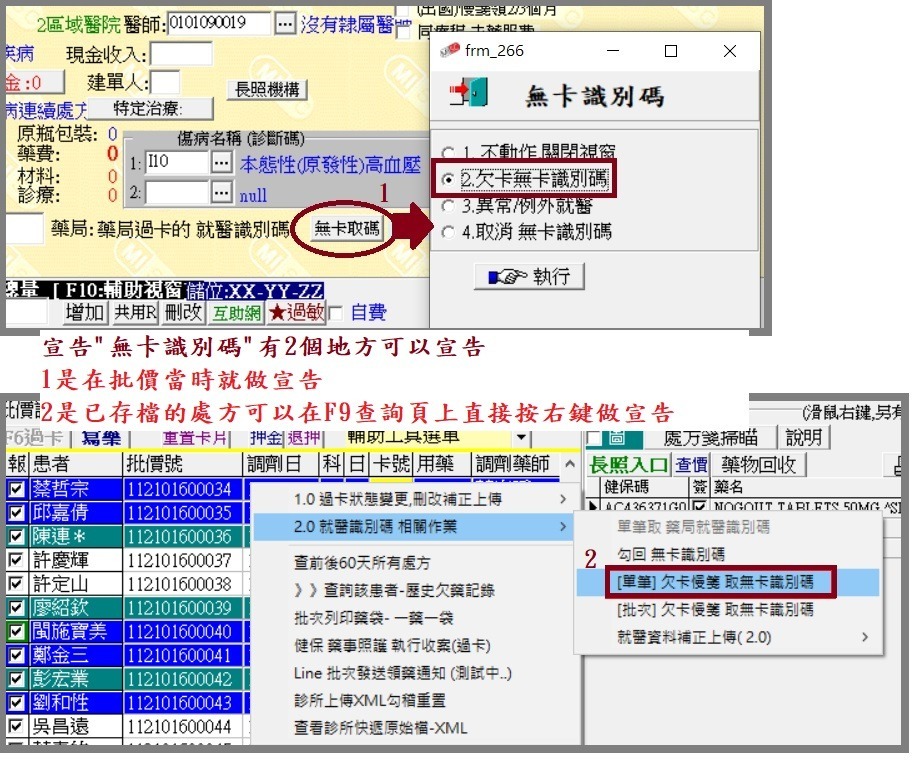Screen dimensions: 924x774
Task: Click the exit door icon beside 無卡識別碼
Action: tap(469, 92)
